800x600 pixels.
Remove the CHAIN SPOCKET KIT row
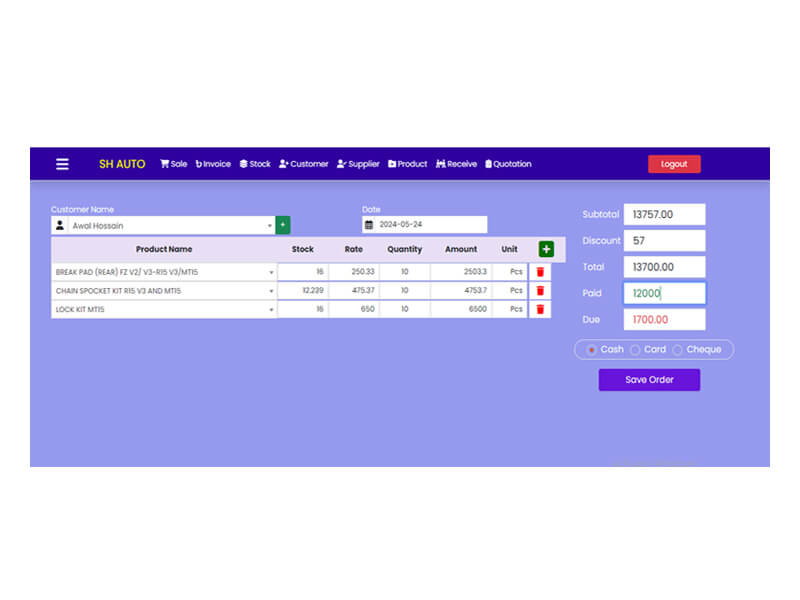tap(541, 291)
